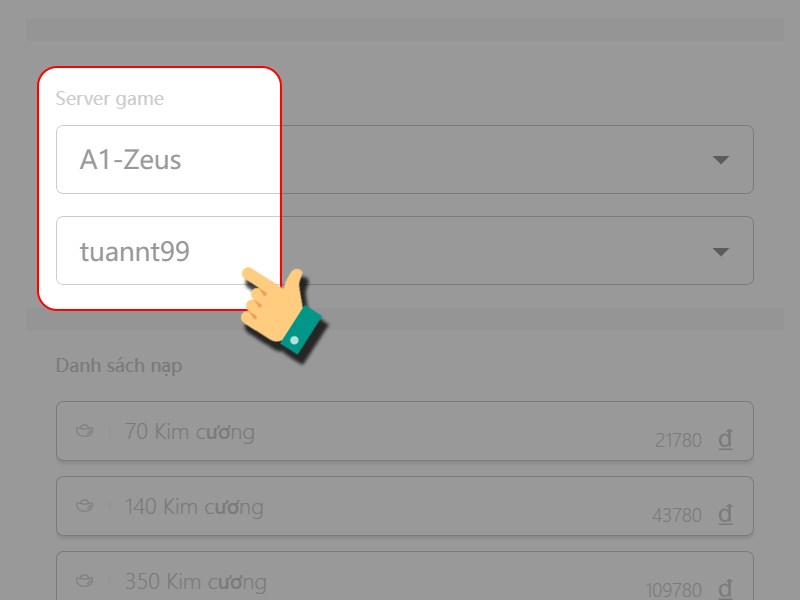This screenshot has height=600, width=800.
Task: Click the ingot icon for 350 Kim cương
Action: [85, 581]
